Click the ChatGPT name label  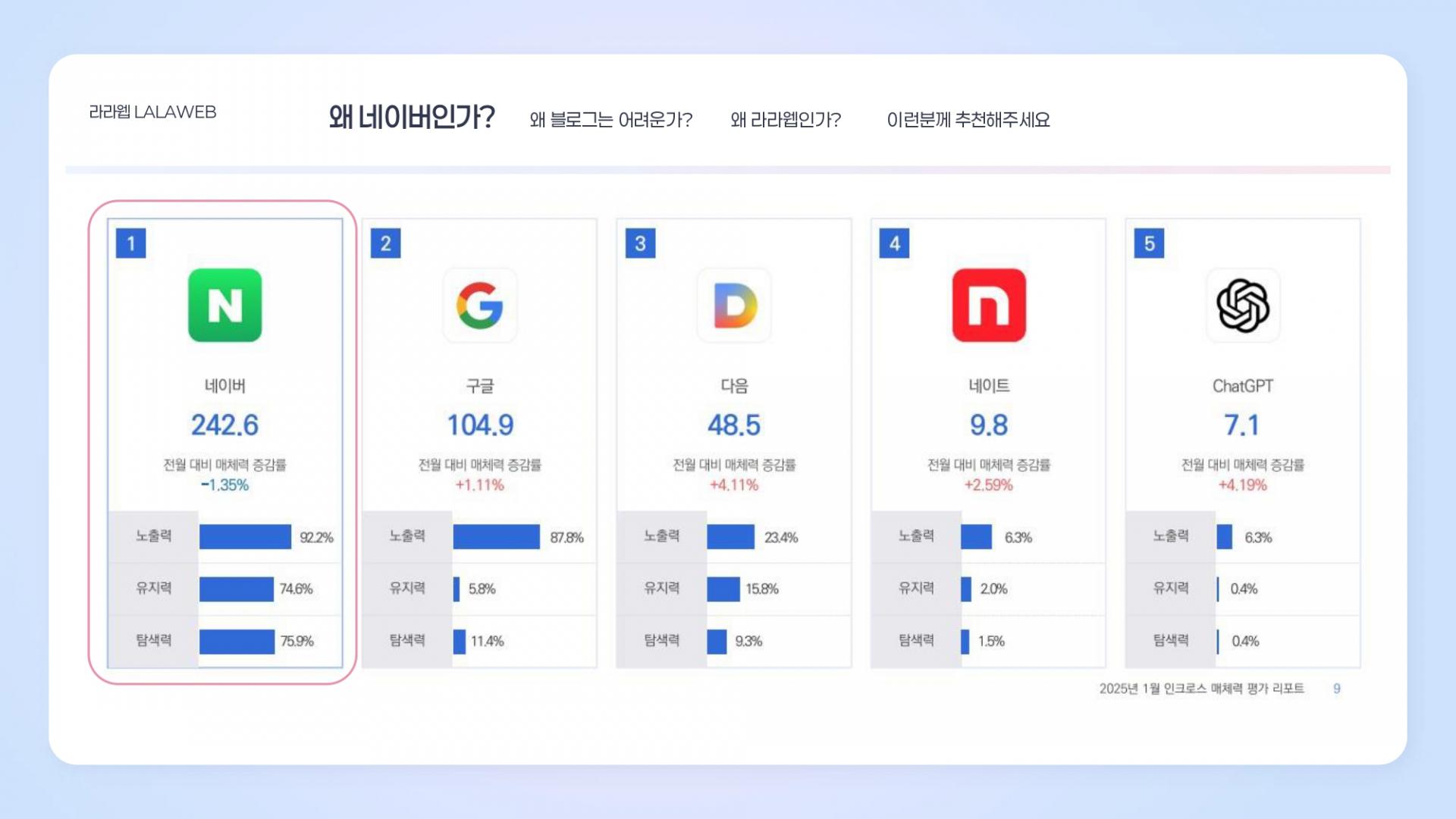1243,386
